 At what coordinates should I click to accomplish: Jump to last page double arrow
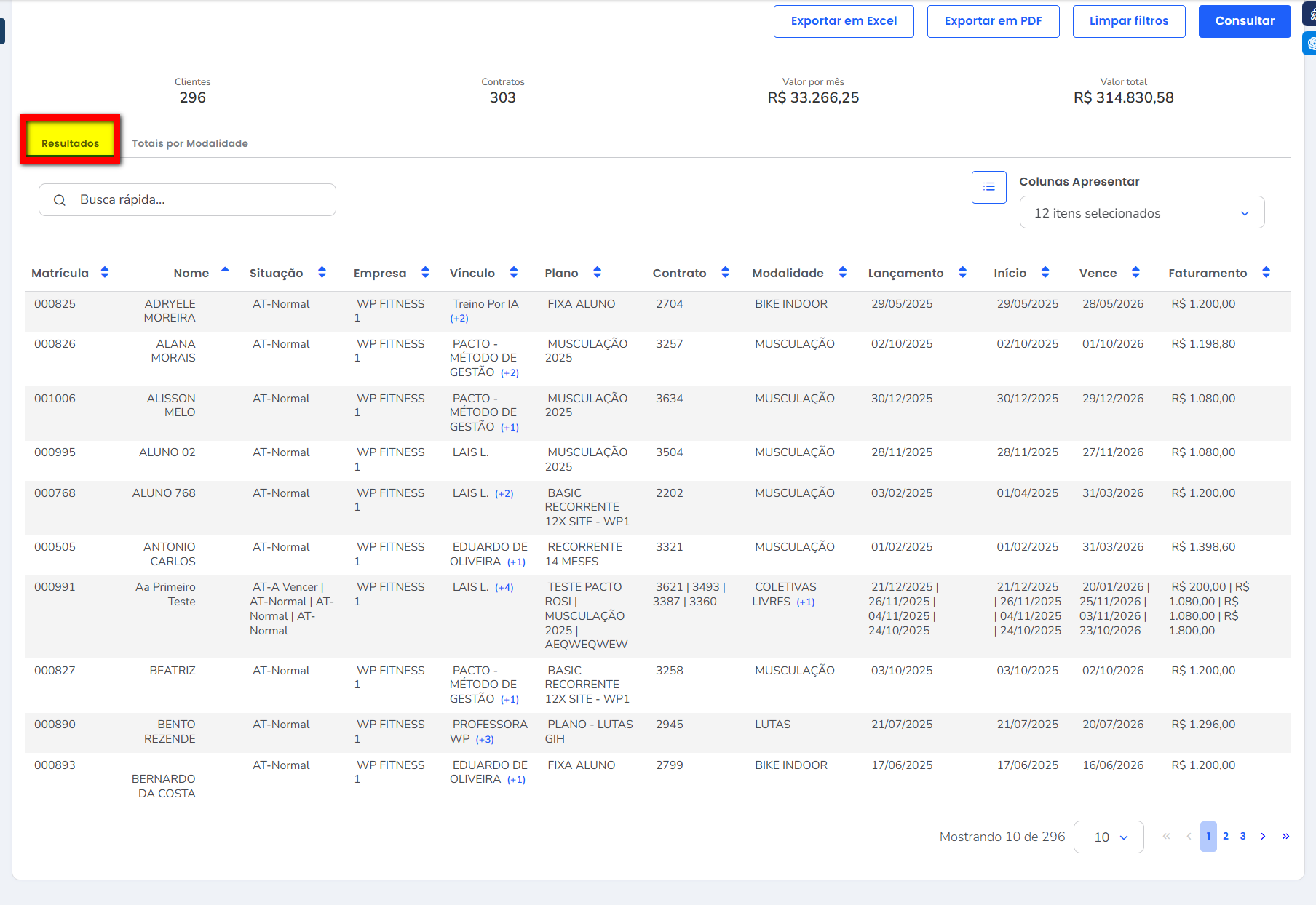1285,837
